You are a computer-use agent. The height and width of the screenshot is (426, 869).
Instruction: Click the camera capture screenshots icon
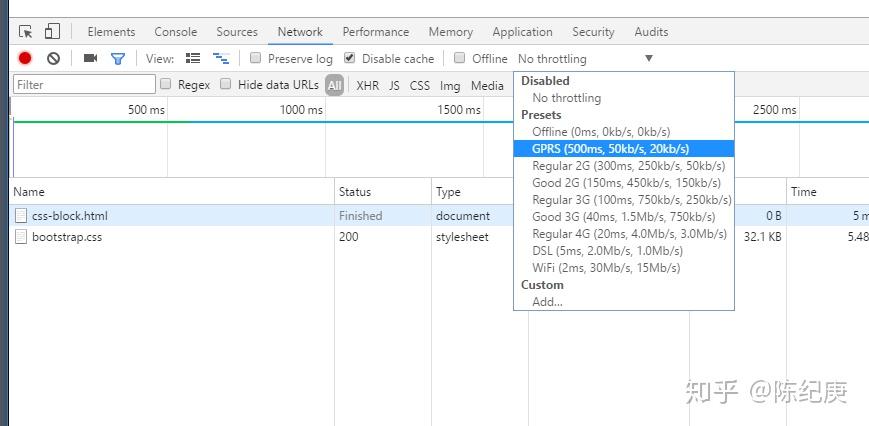pyautogui.click(x=90, y=59)
